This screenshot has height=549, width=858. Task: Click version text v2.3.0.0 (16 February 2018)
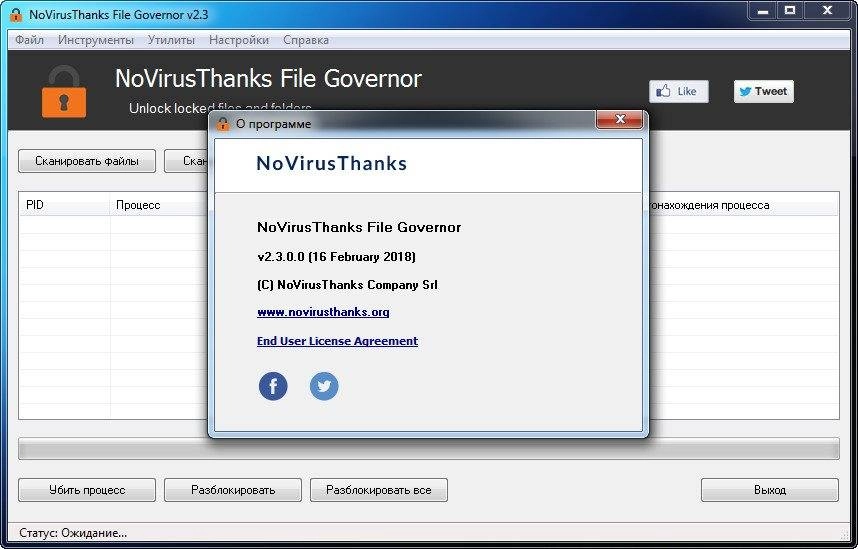[x=337, y=257]
